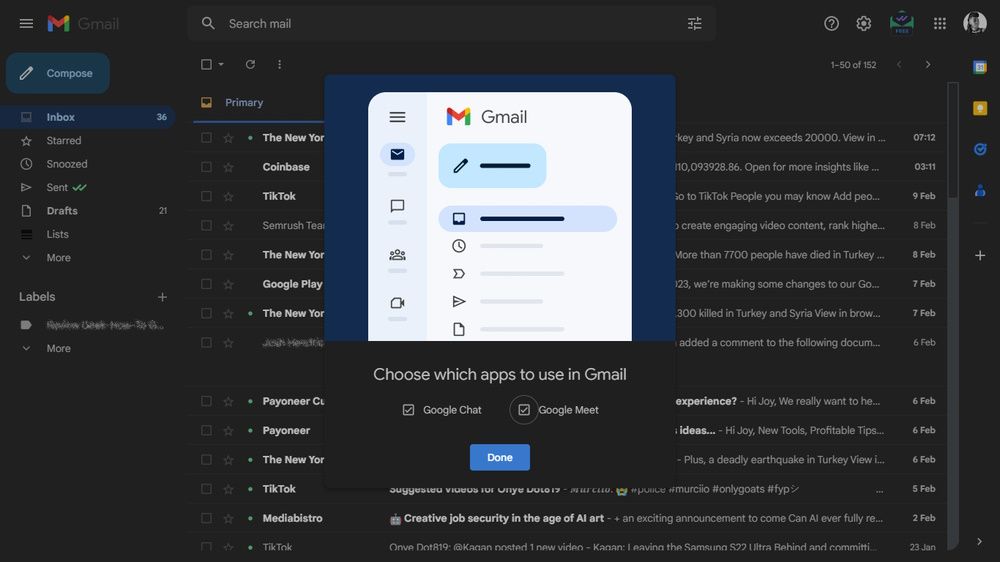Open the main menu hamburger icon
The height and width of the screenshot is (562, 1000).
pos(26,24)
